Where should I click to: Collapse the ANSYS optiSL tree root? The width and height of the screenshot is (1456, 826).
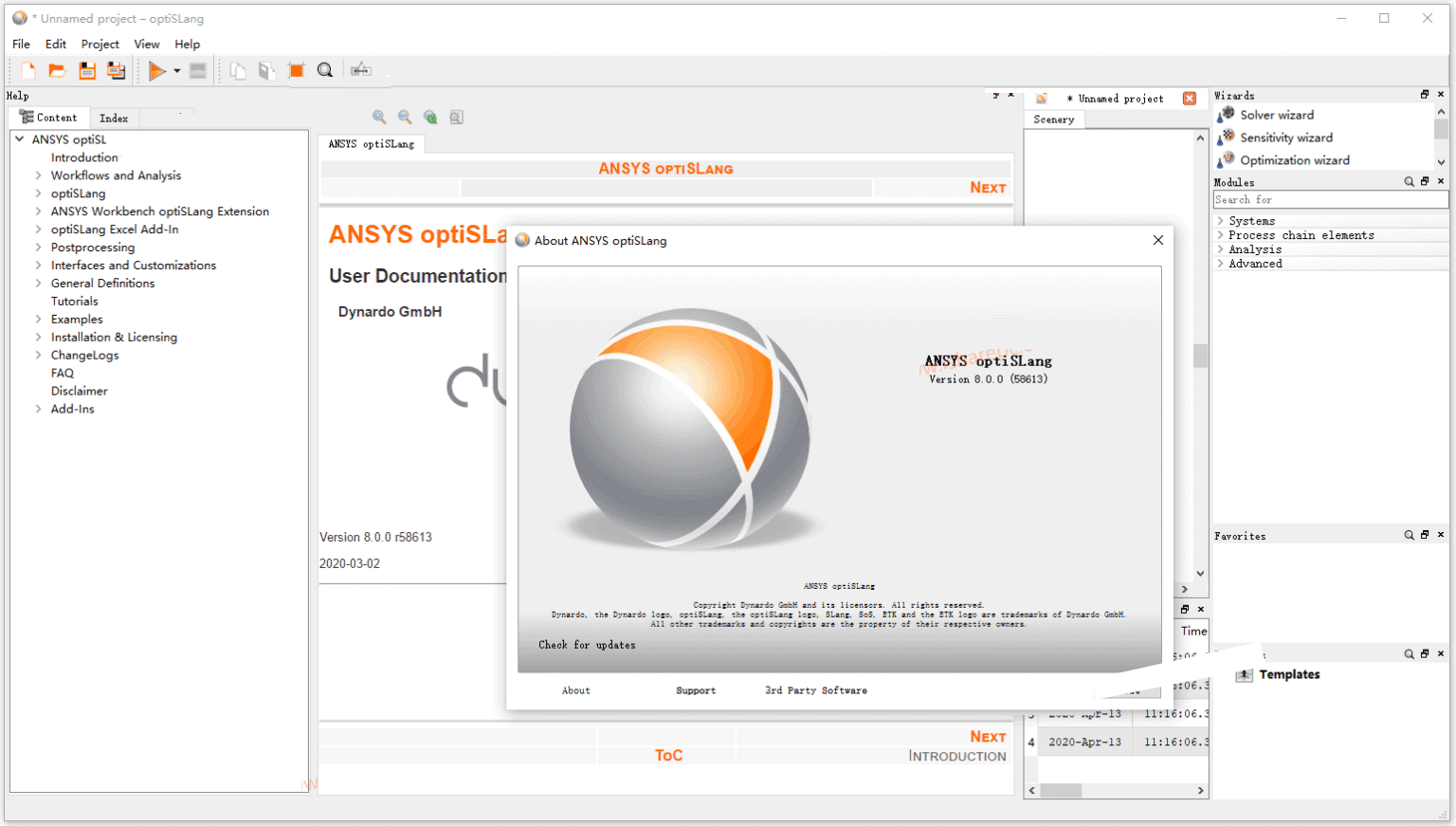[x=19, y=139]
